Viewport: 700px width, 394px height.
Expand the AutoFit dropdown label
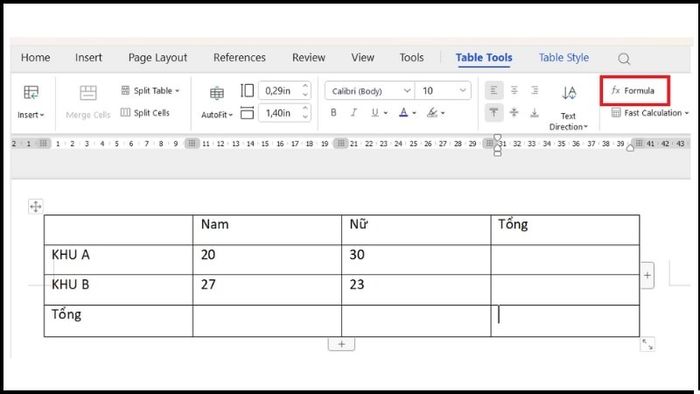click(x=217, y=115)
